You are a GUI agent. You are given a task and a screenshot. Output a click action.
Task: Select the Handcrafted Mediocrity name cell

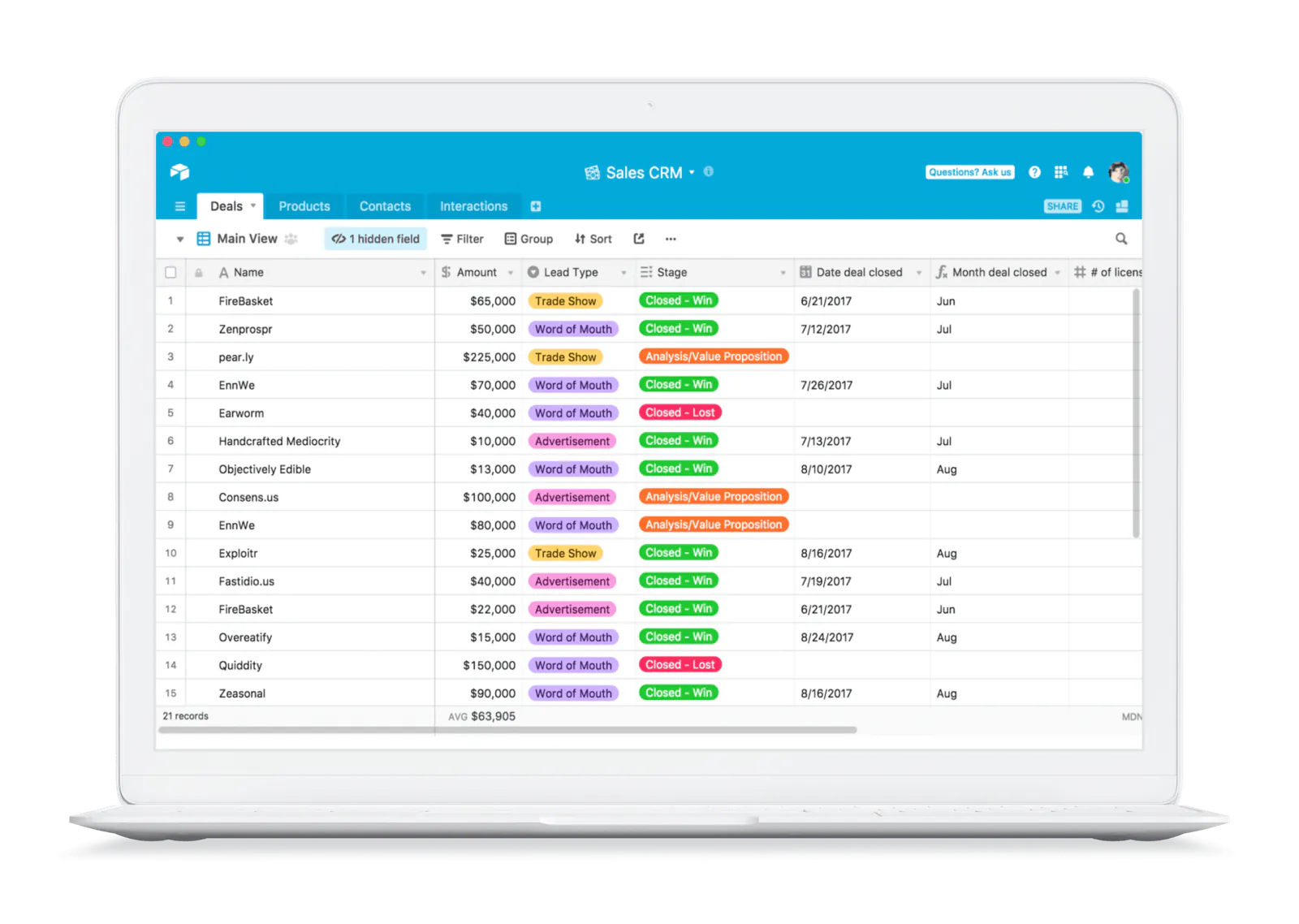point(310,441)
